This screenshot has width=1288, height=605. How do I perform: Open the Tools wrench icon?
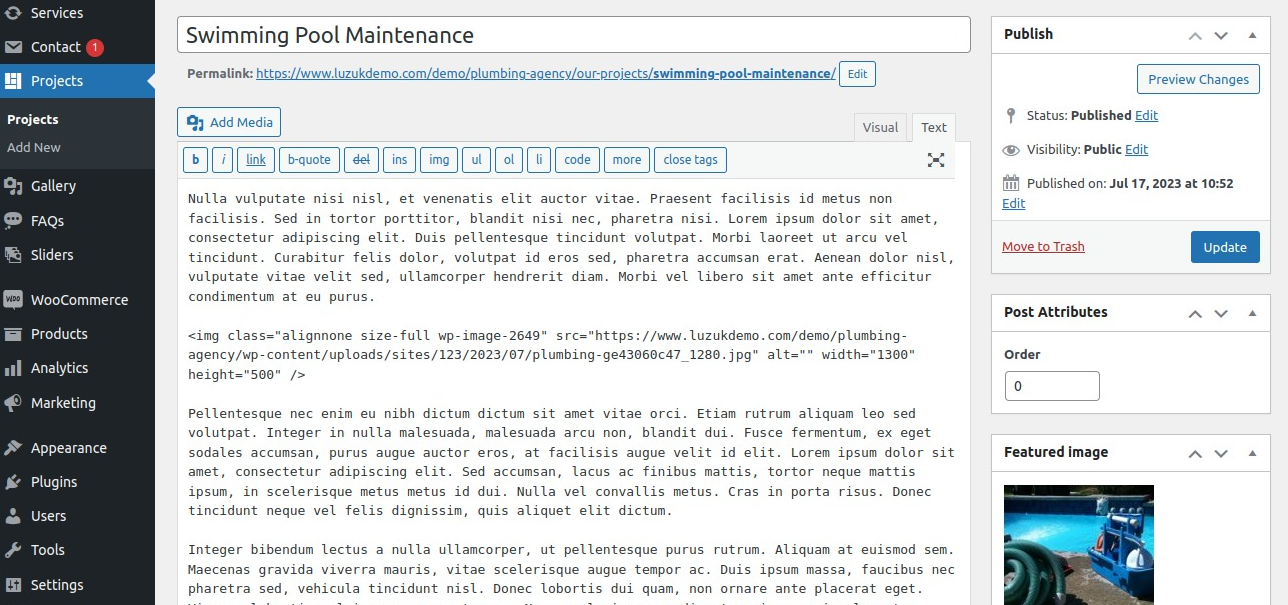tap(14, 550)
